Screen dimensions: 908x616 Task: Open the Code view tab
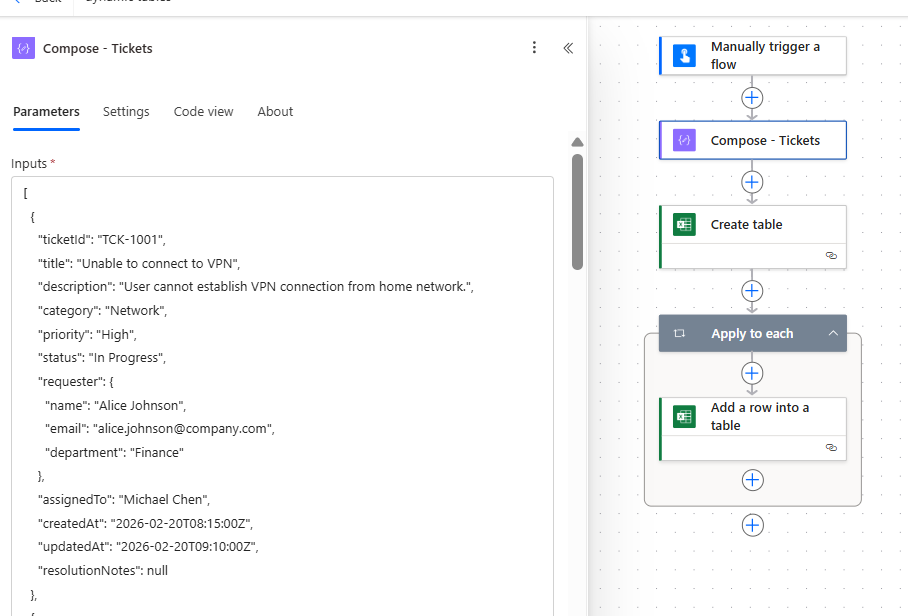(x=203, y=111)
